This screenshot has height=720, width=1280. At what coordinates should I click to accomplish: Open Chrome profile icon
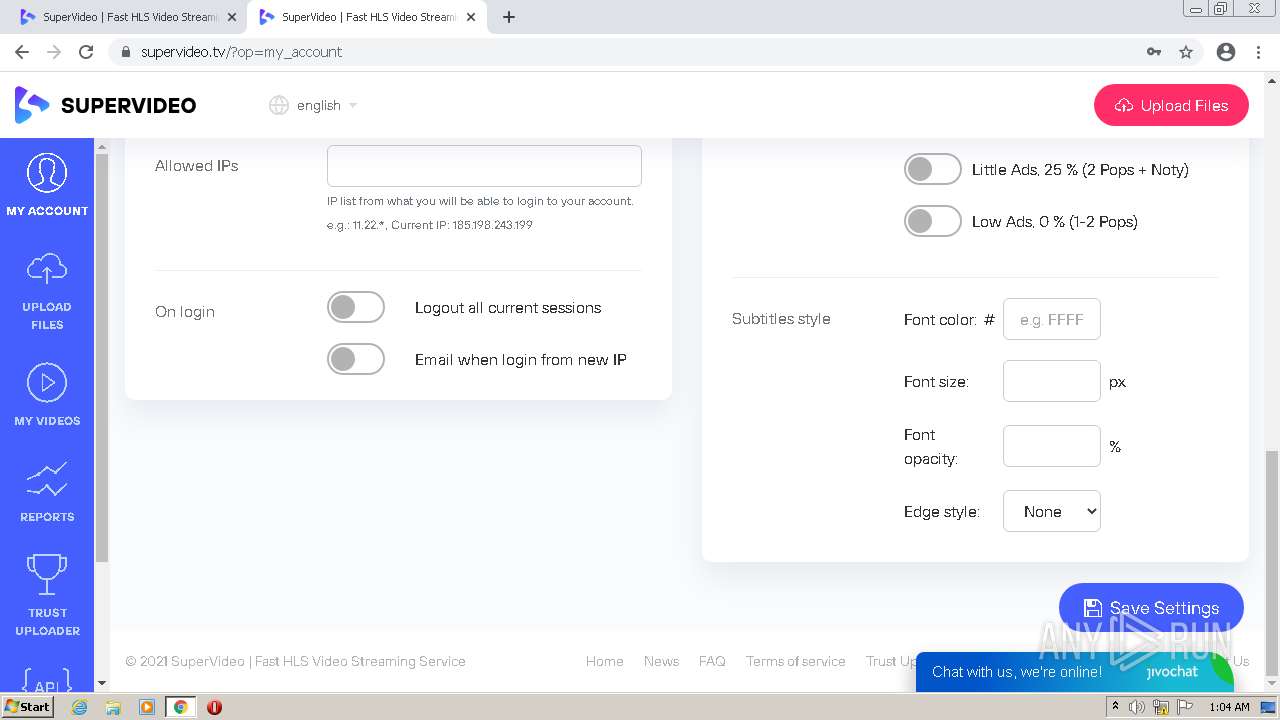pyautogui.click(x=1226, y=52)
